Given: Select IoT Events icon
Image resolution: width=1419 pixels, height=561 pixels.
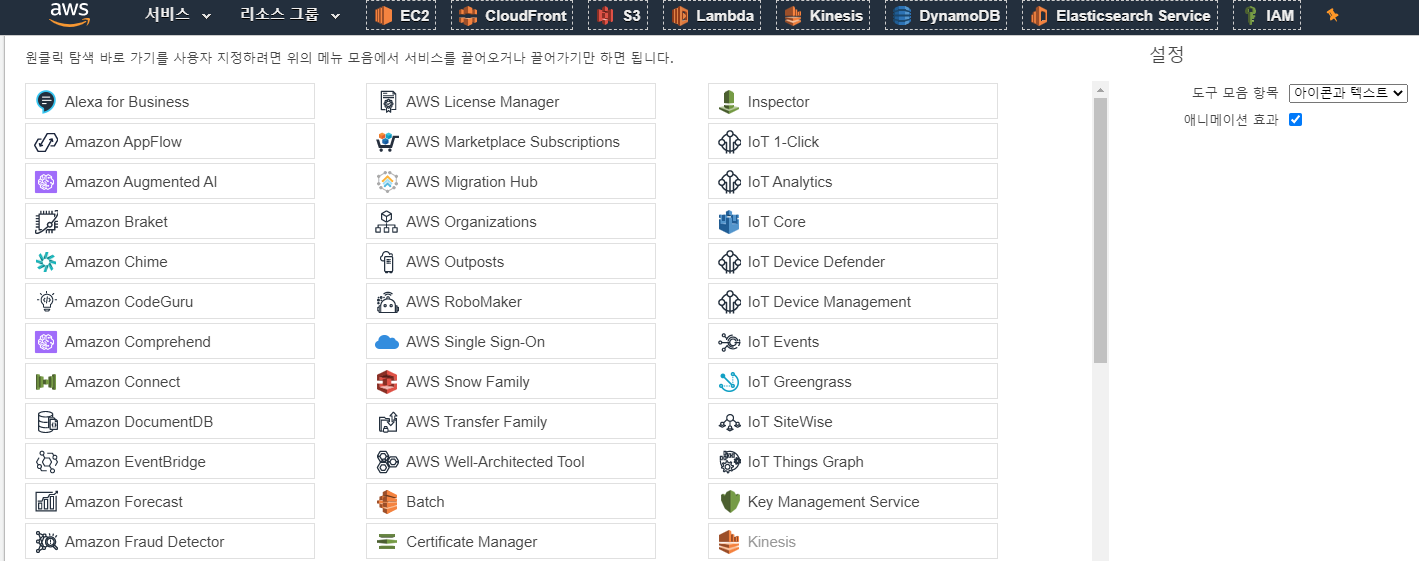Looking at the screenshot, I should [729, 341].
